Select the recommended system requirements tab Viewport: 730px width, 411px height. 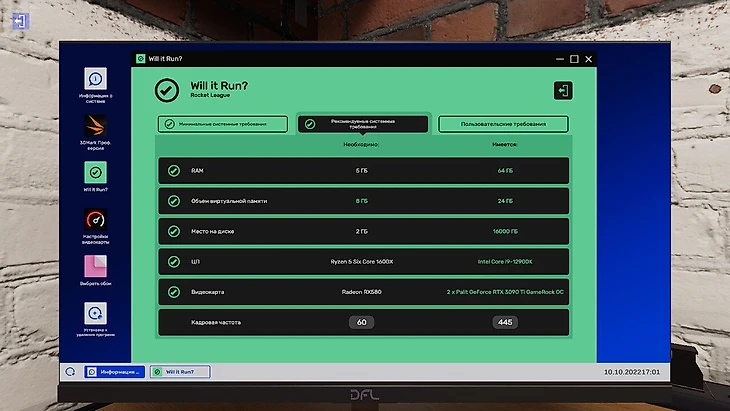click(363, 124)
